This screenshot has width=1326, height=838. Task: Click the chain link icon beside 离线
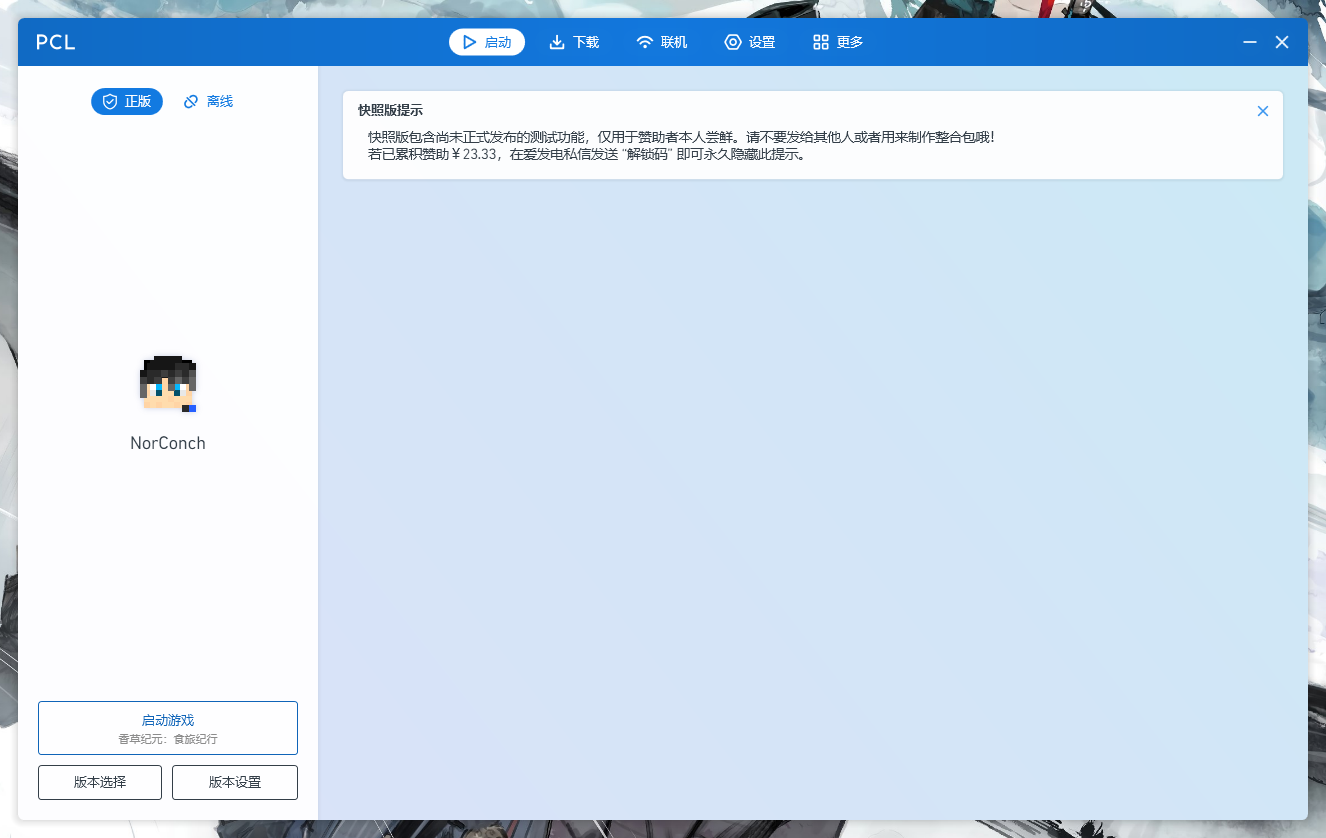click(191, 102)
